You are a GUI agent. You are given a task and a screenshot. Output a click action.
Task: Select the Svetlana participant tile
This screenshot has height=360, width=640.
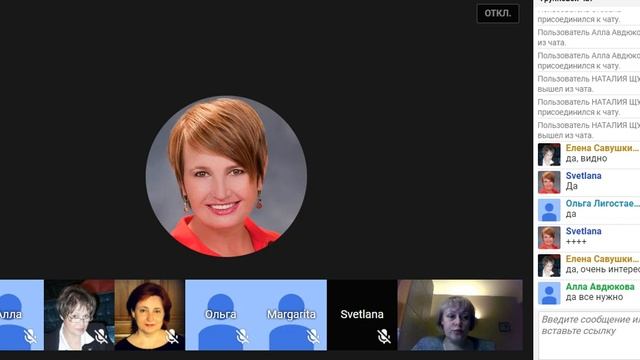point(362,315)
